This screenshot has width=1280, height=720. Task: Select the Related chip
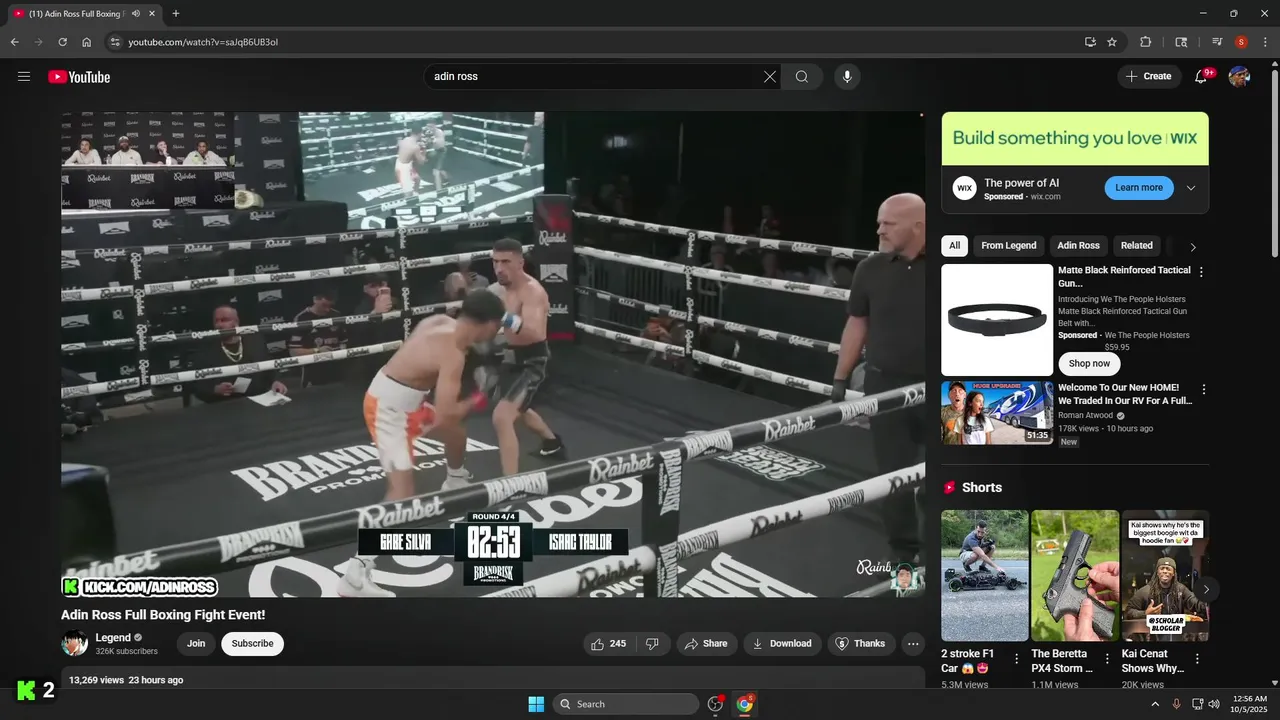1137,246
